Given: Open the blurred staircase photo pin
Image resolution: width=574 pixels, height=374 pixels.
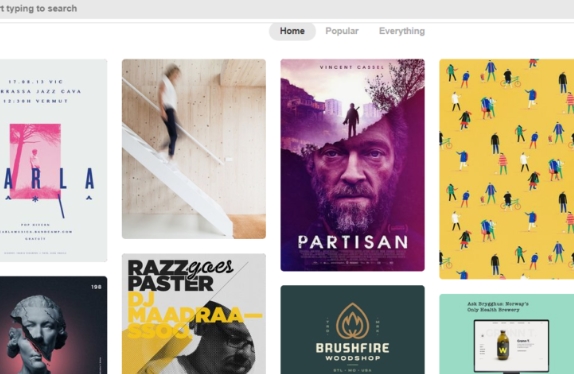Looking at the screenshot, I should click(x=194, y=149).
